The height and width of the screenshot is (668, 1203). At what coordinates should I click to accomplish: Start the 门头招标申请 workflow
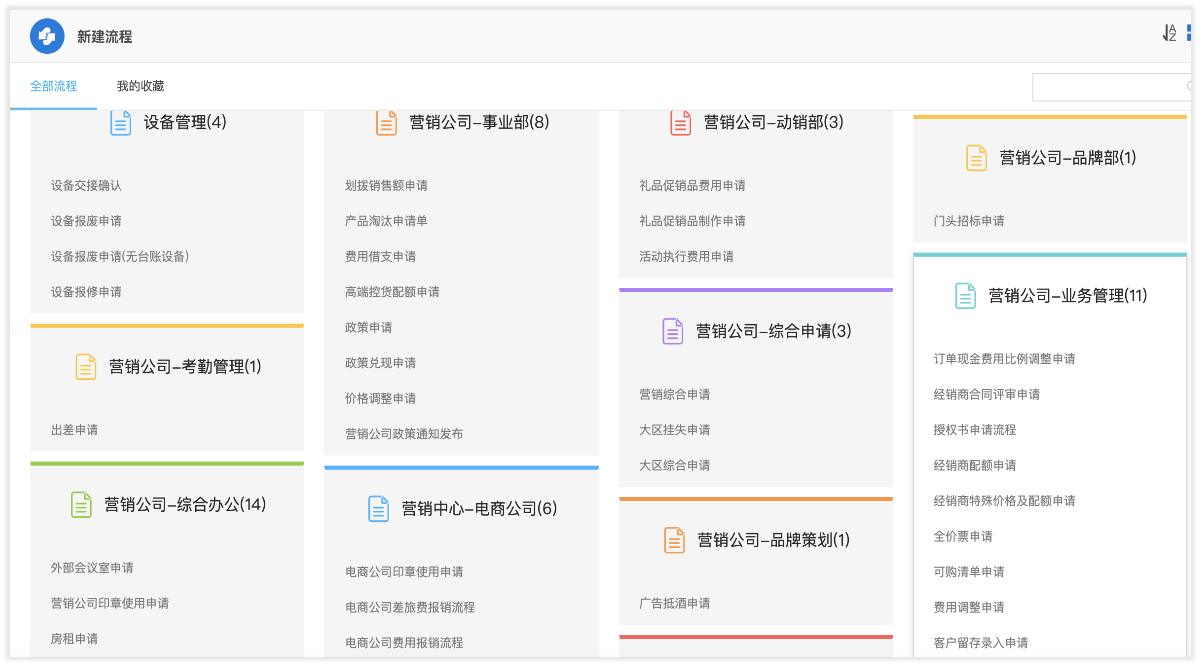click(969, 221)
